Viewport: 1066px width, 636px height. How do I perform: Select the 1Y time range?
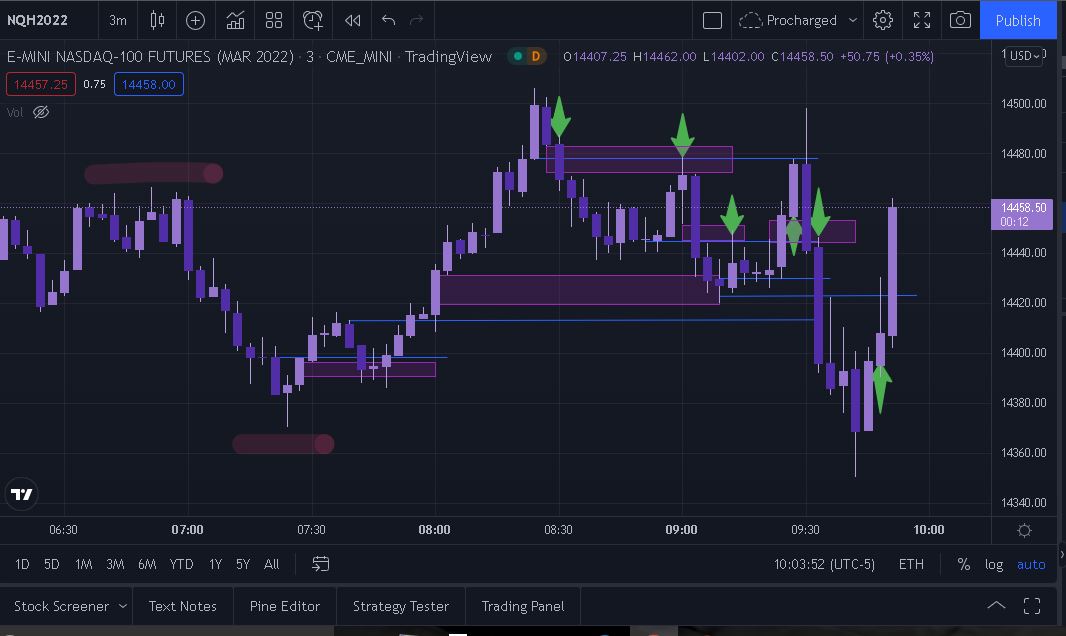coord(216,564)
